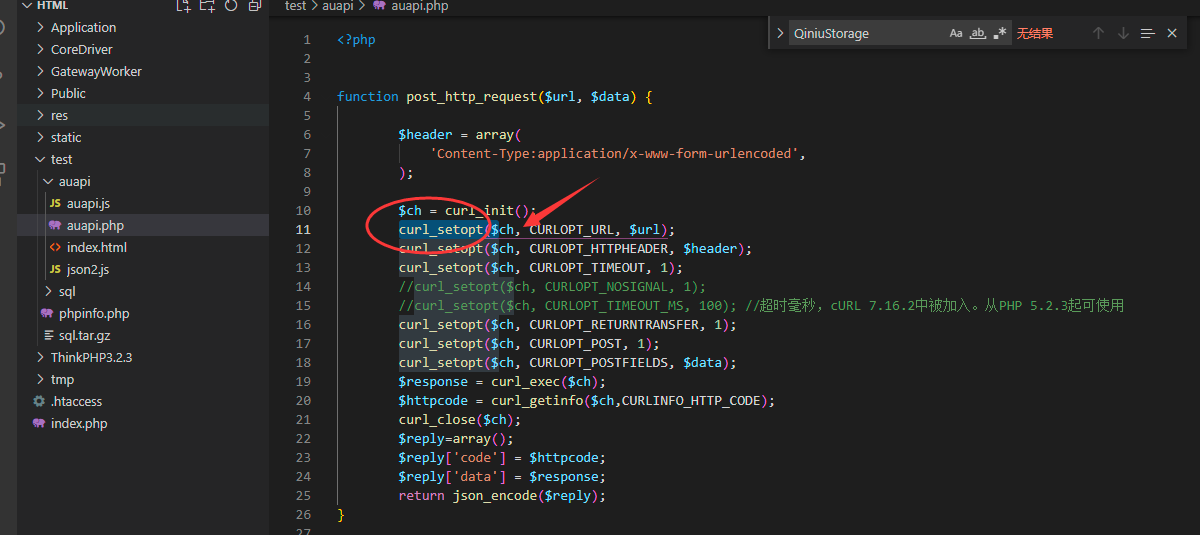Click curl_exec call on line 19
This screenshot has width=1200, height=535.
526,382
